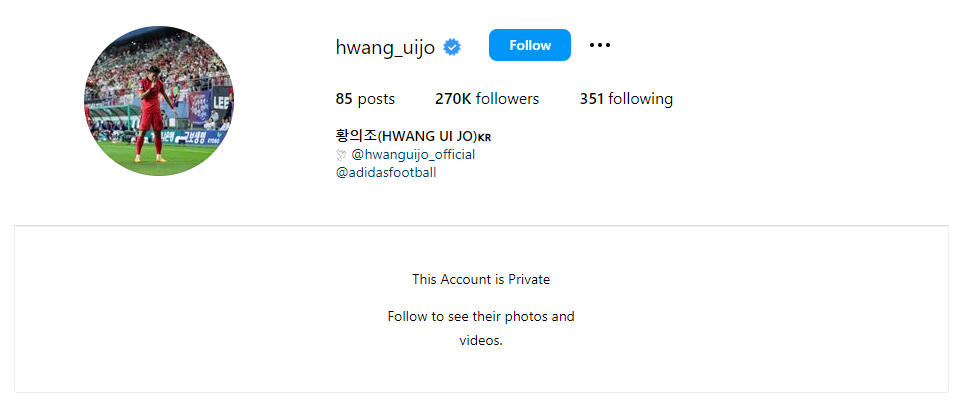Open the @hwanguijo_official profile link
The image size is (969, 404).
pyautogui.click(x=413, y=154)
